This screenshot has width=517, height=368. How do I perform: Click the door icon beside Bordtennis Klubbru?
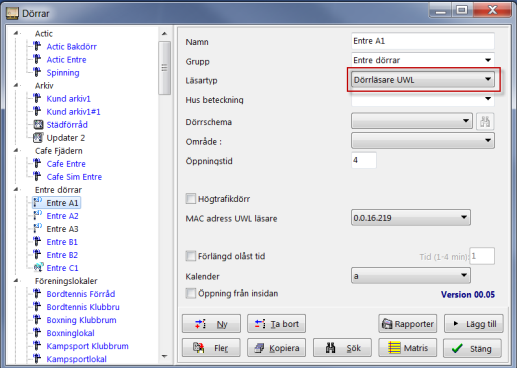37,306
